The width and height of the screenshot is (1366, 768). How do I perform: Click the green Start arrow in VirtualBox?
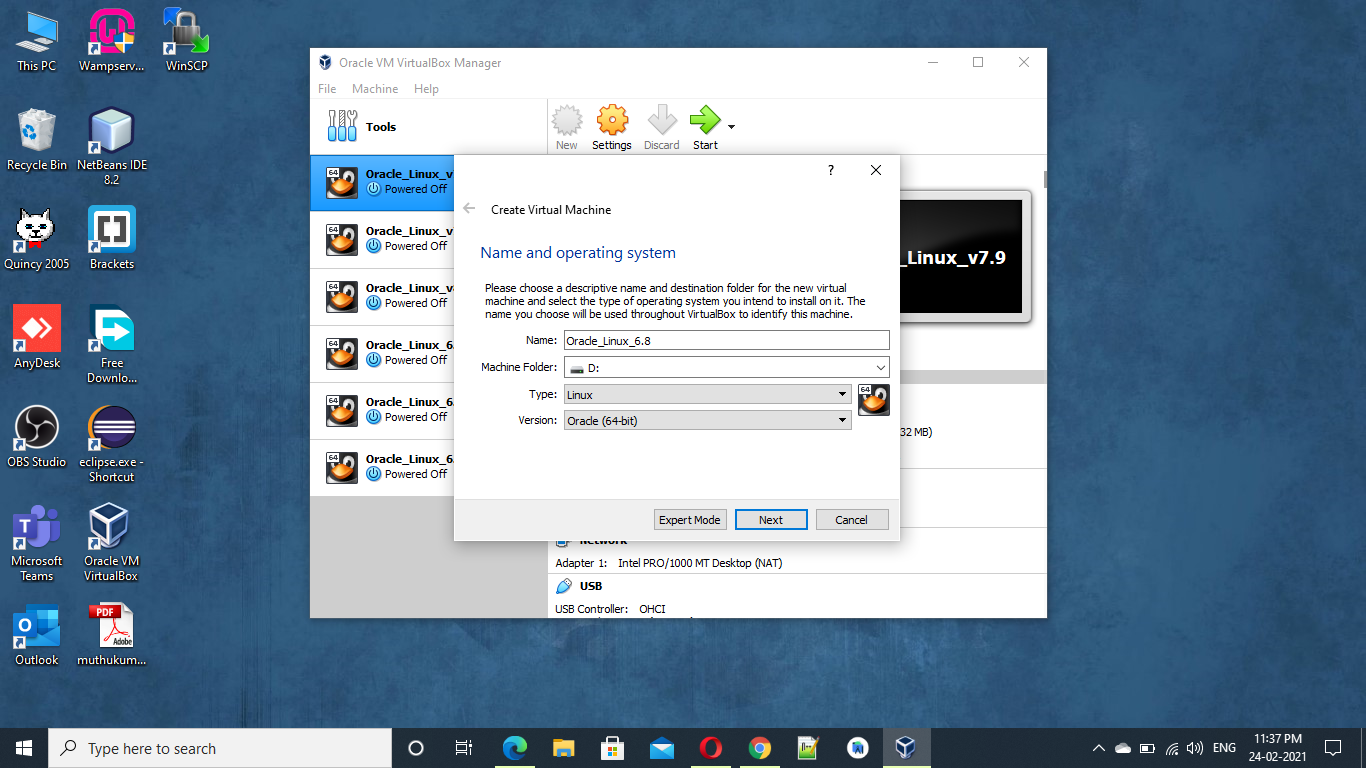coord(705,128)
